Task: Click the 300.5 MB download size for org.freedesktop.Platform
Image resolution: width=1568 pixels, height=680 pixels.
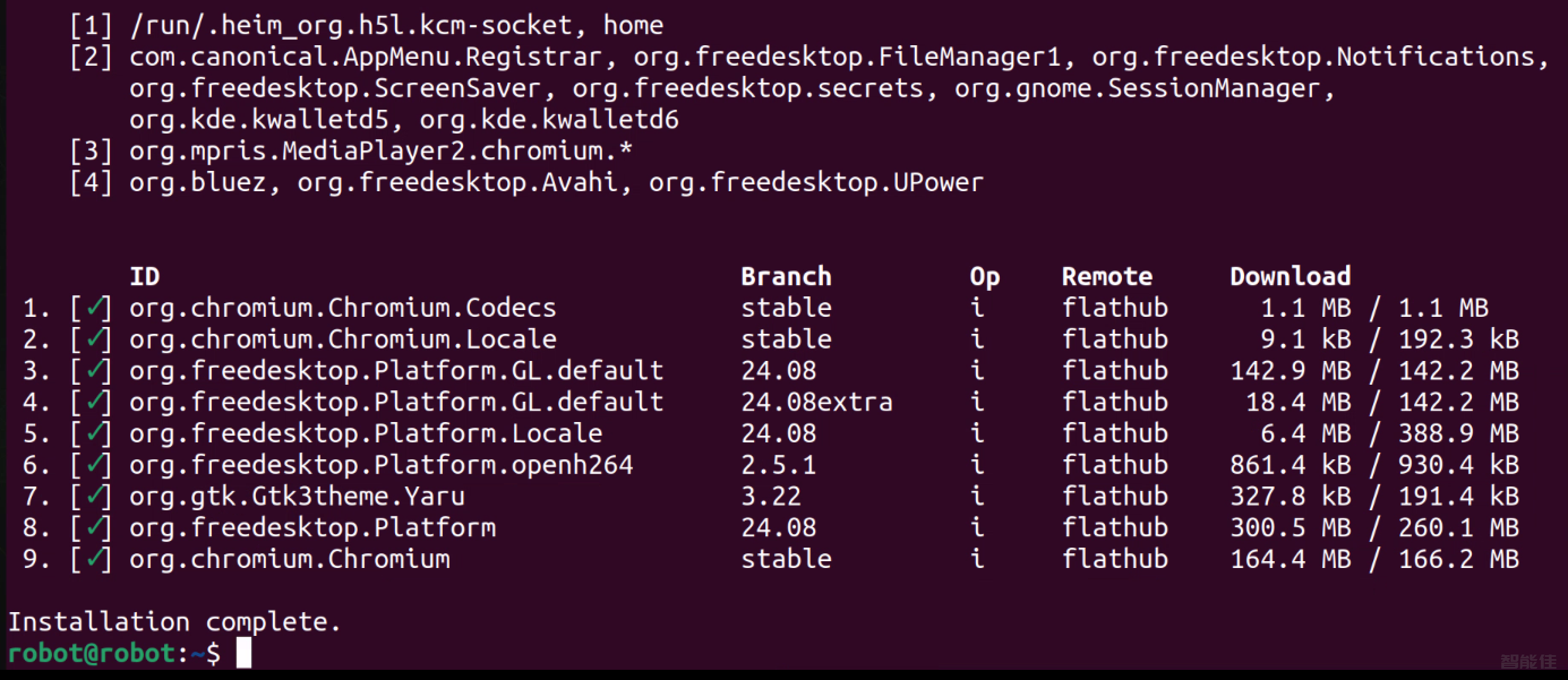Action: (1291, 527)
